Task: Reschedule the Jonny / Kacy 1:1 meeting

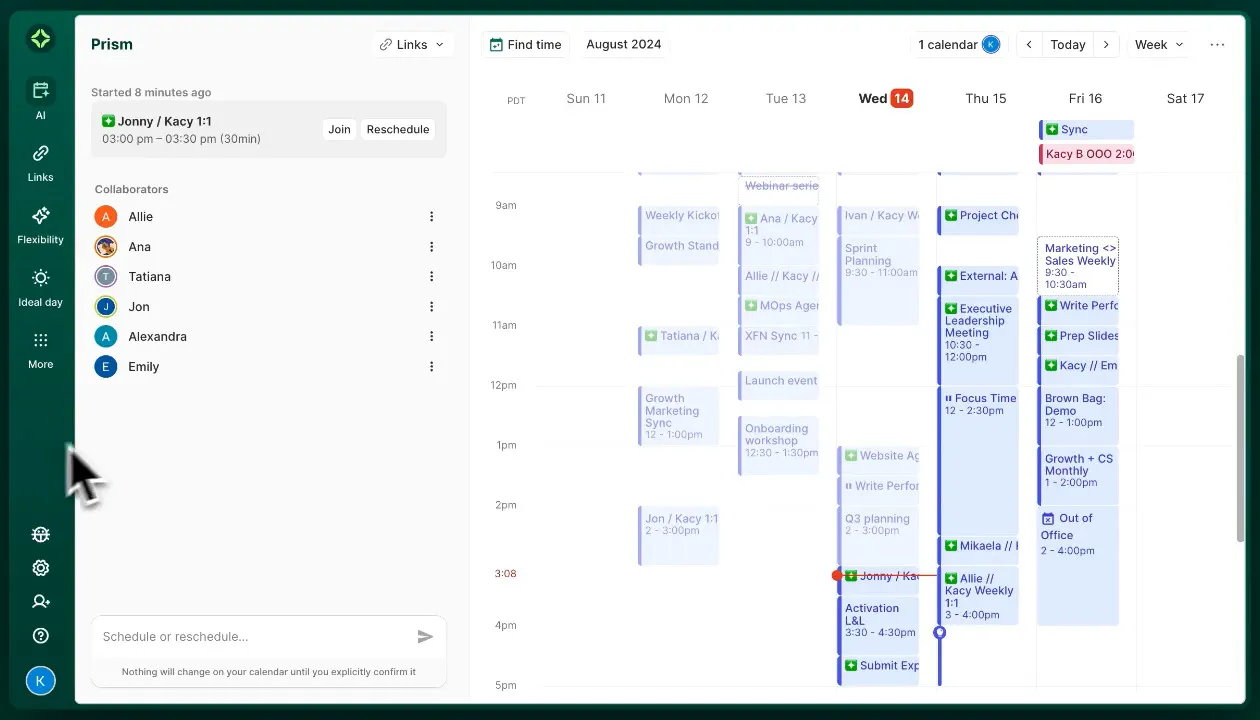Action: [398, 129]
